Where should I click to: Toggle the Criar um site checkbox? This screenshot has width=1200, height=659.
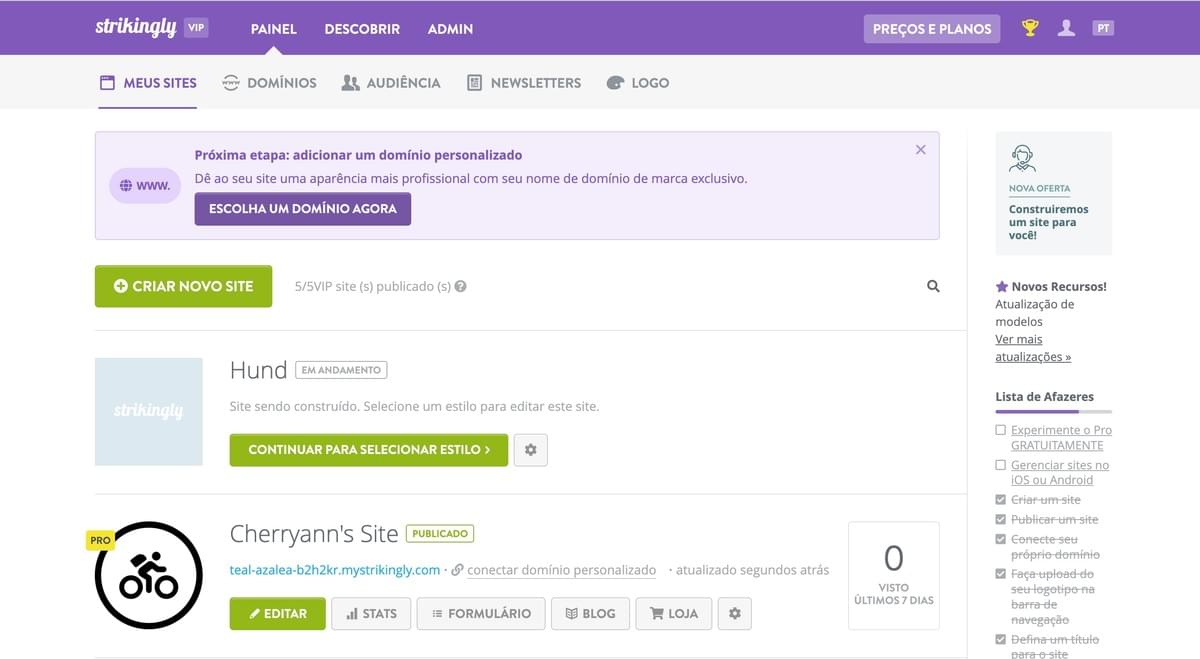click(x=1001, y=500)
